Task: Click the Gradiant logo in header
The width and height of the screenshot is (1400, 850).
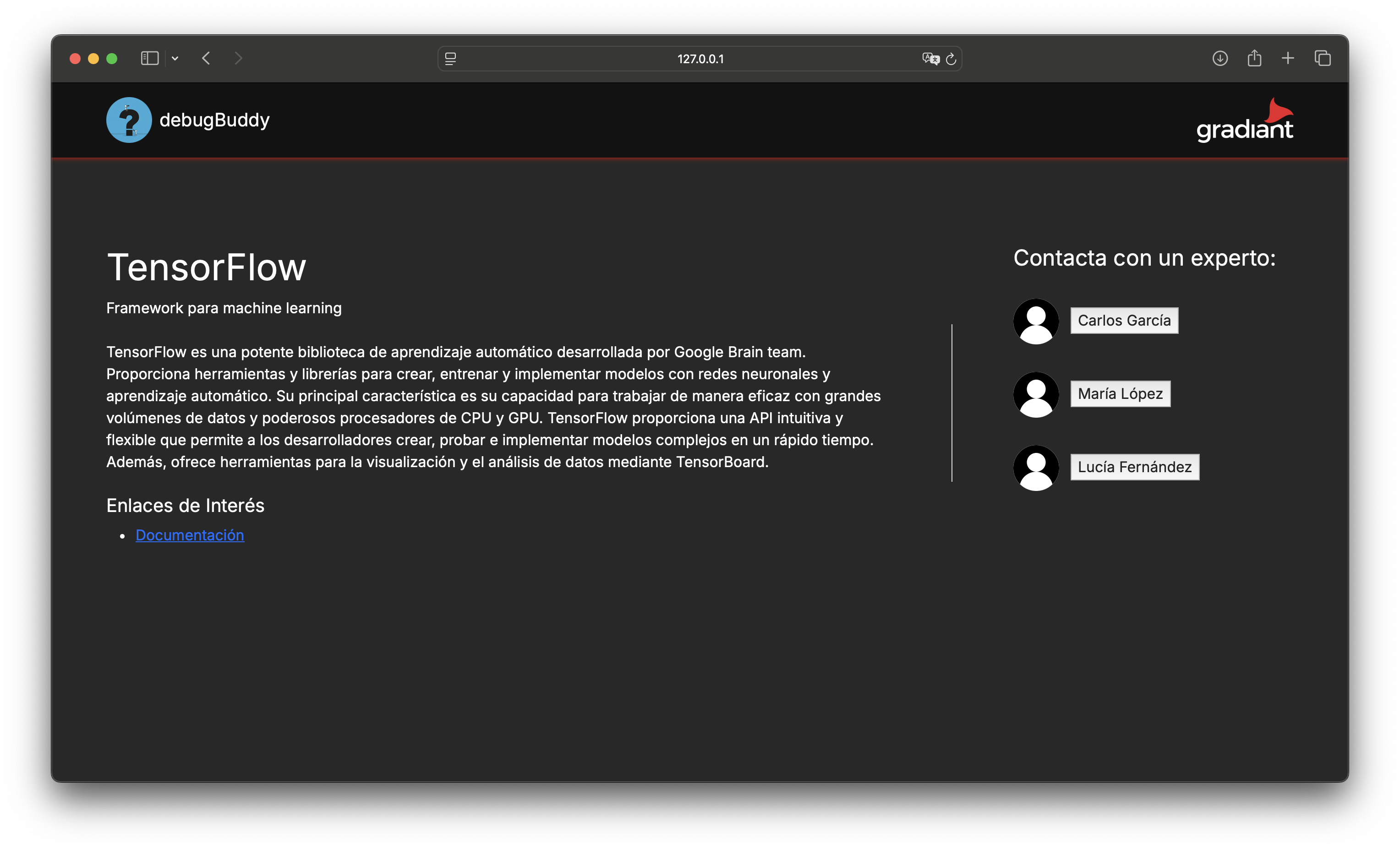Action: point(1244,120)
